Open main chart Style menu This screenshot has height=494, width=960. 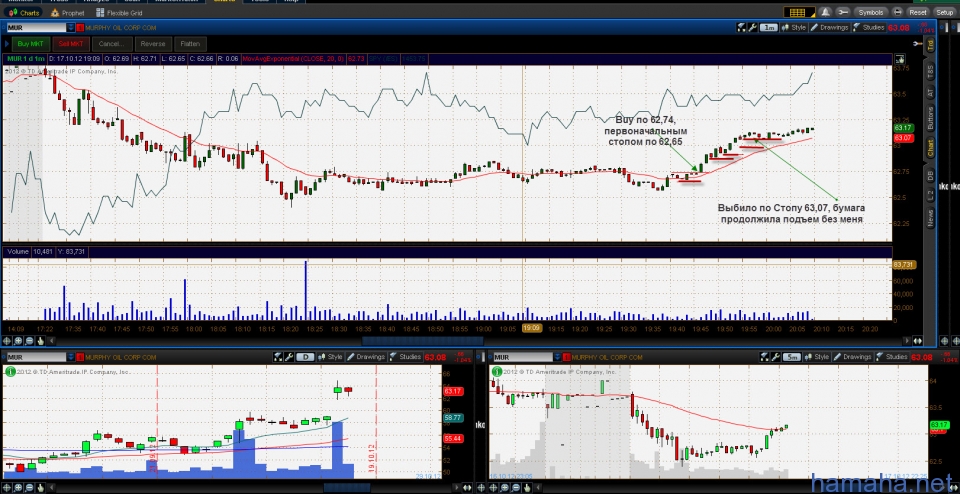pyautogui.click(x=794, y=28)
